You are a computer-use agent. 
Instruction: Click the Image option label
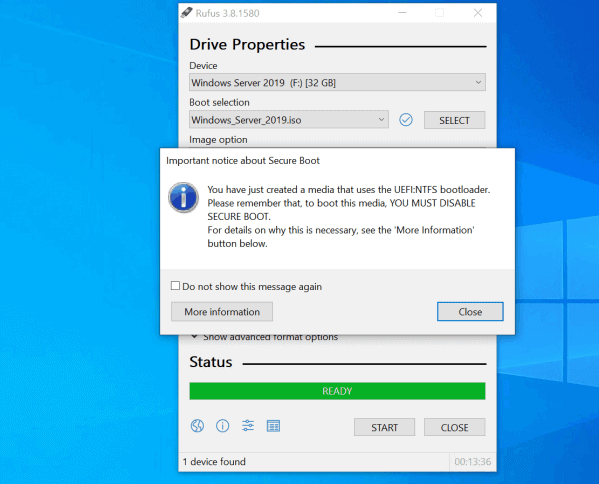[218, 140]
